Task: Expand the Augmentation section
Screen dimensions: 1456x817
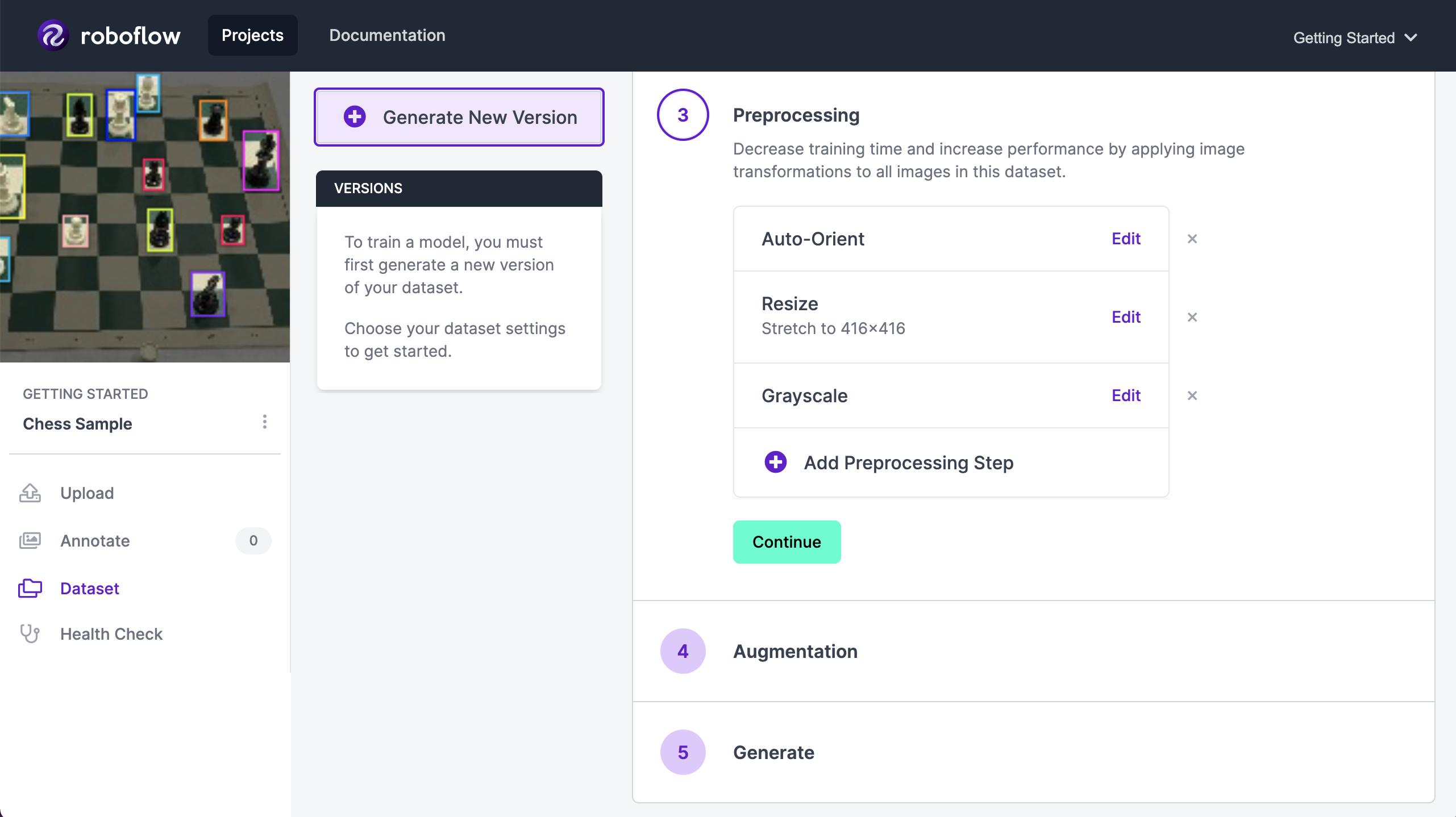Action: pos(795,651)
